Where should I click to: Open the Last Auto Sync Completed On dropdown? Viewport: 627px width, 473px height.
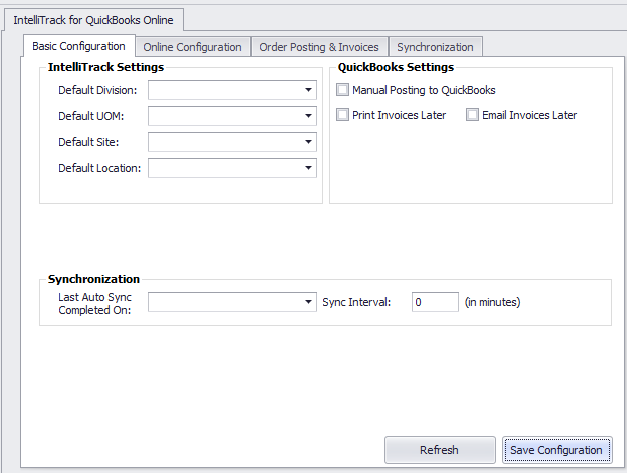pyautogui.click(x=308, y=302)
